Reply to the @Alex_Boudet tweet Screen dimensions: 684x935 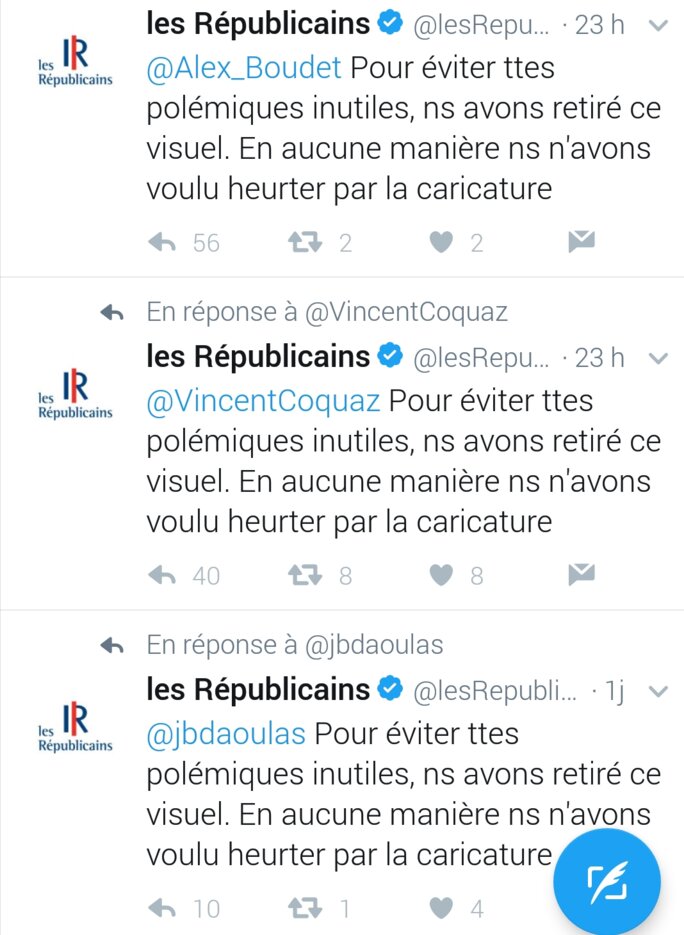(162, 243)
